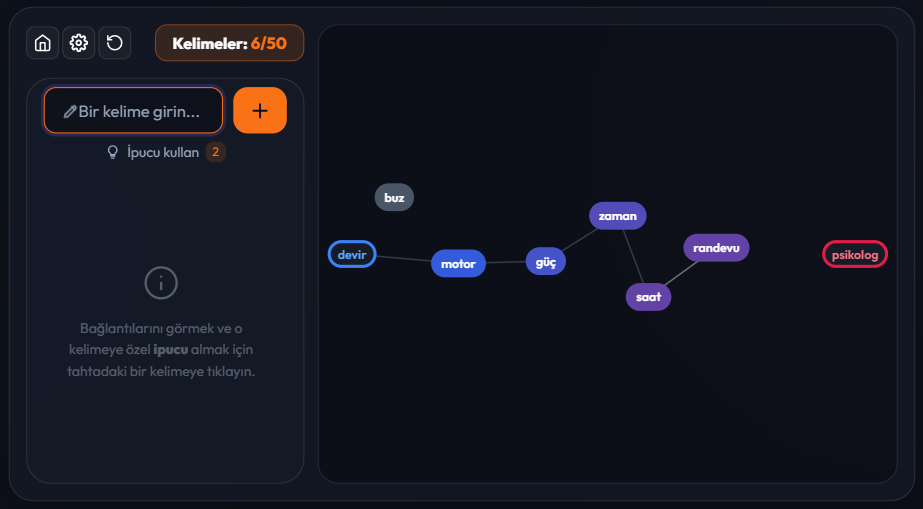Restart the game with reset icon
This screenshot has width=923, height=509.
pyautogui.click(x=115, y=43)
